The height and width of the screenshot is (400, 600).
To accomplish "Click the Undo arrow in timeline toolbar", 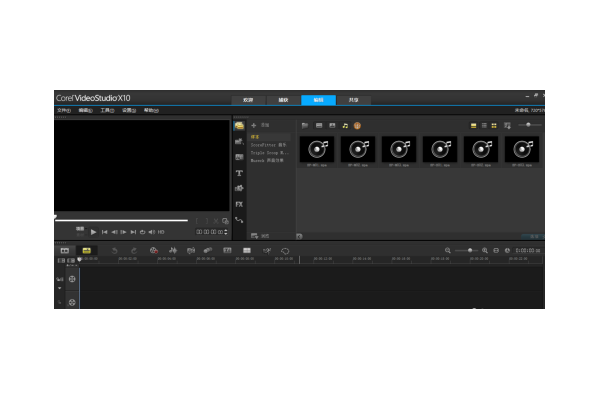I will click(114, 251).
